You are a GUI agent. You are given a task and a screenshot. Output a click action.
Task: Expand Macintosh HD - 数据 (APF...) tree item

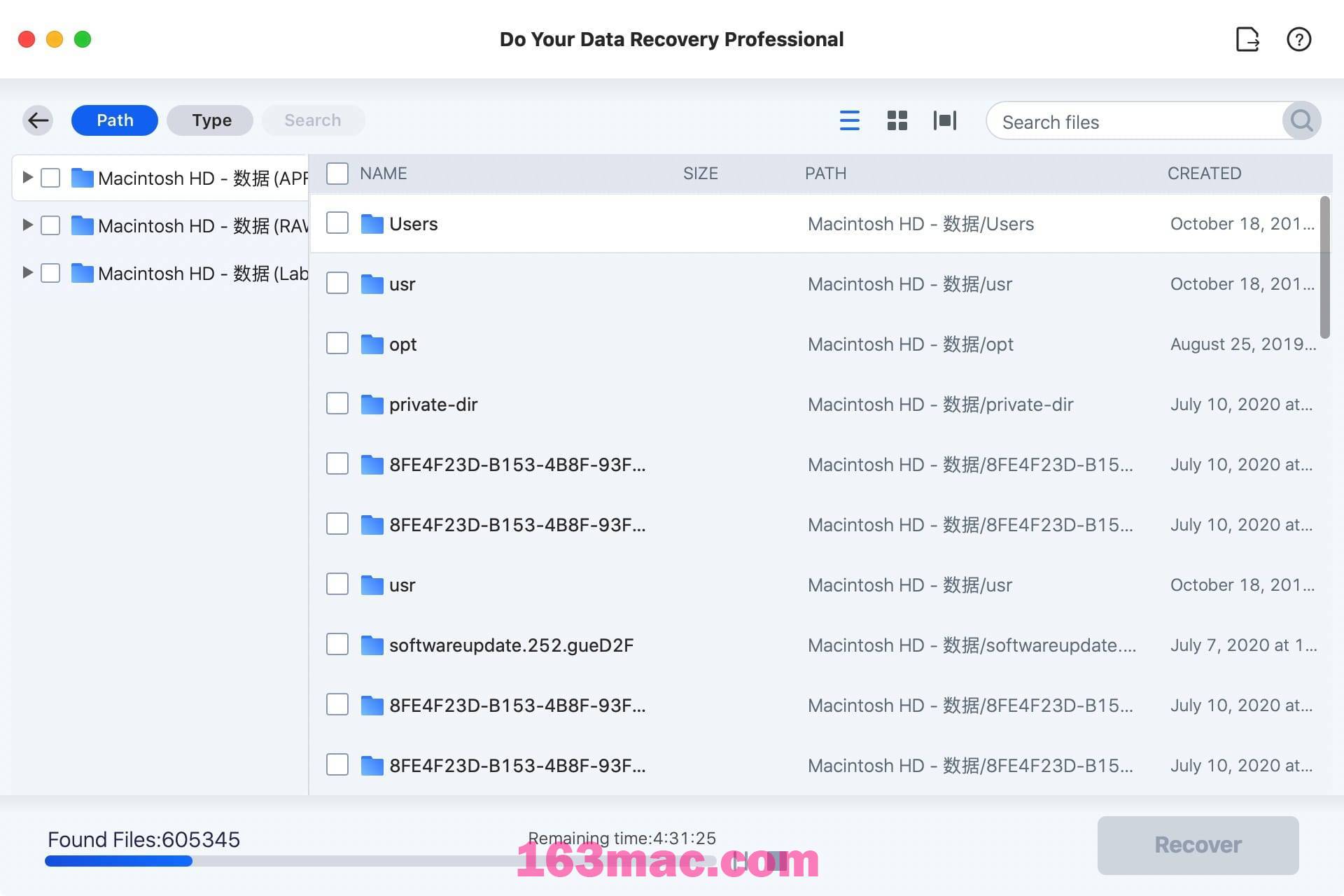[x=24, y=177]
